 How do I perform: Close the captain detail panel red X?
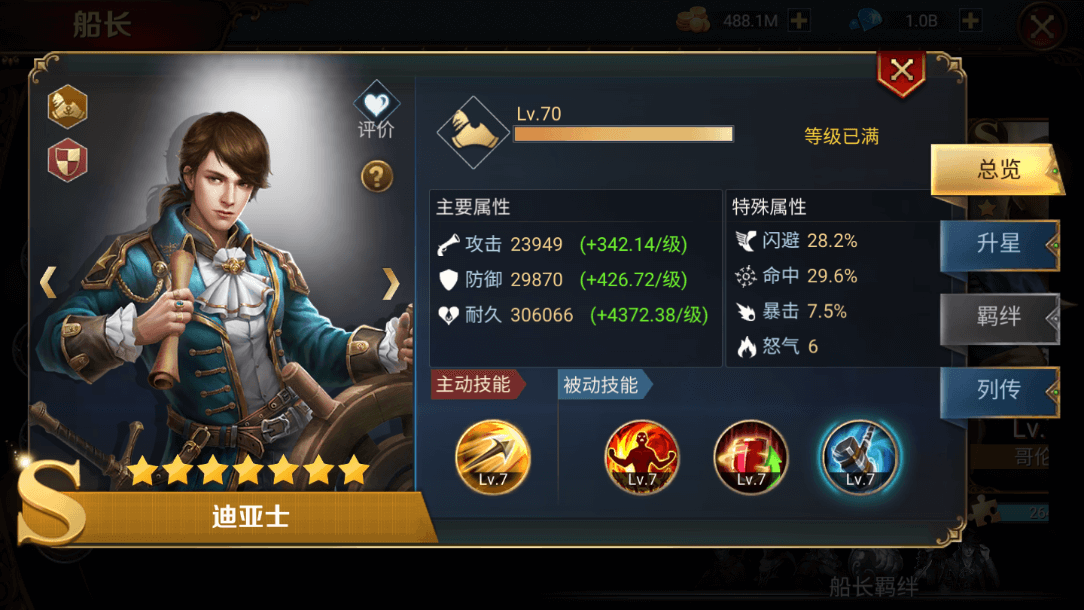tap(901, 71)
